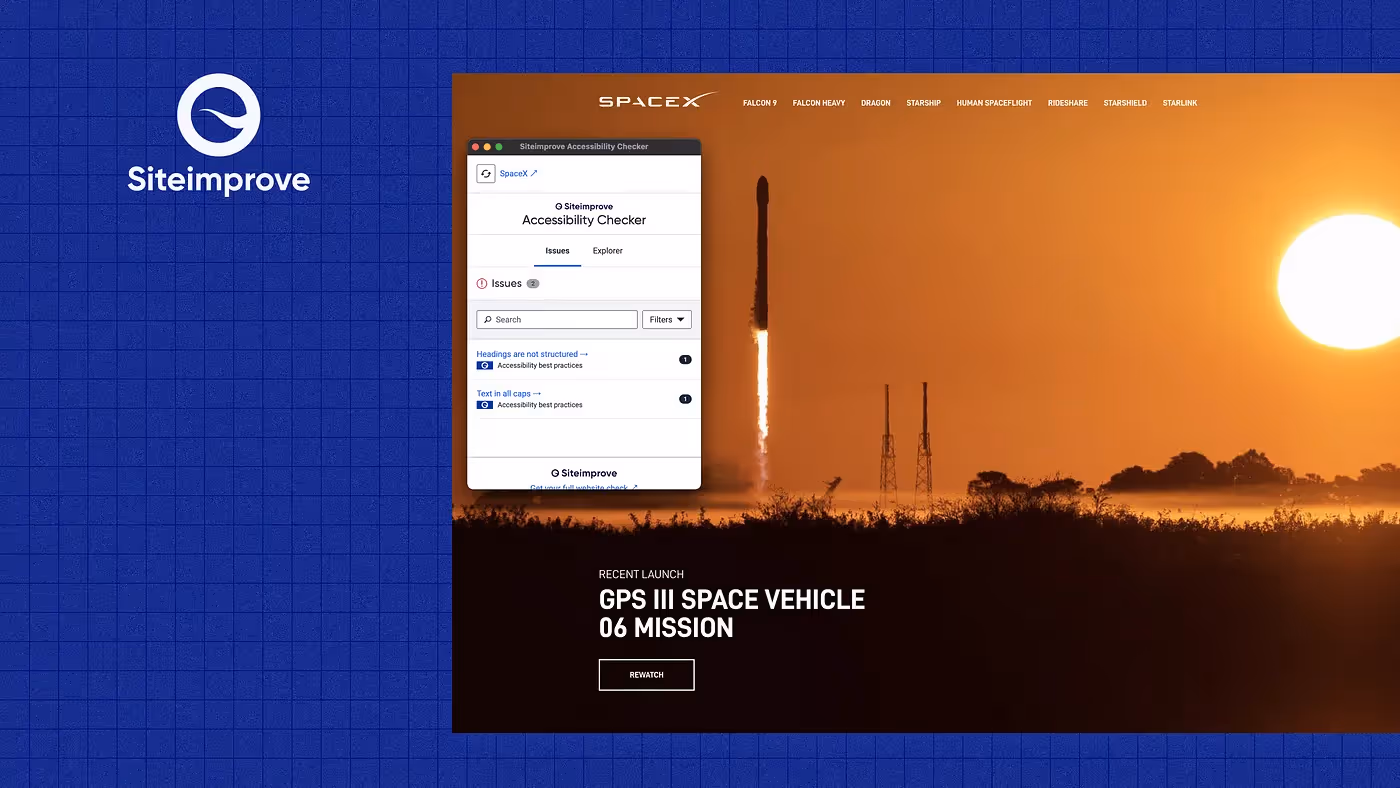Open Starlink in SpaceX navigation
This screenshot has width=1400, height=788.
(x=1180, y=103)
